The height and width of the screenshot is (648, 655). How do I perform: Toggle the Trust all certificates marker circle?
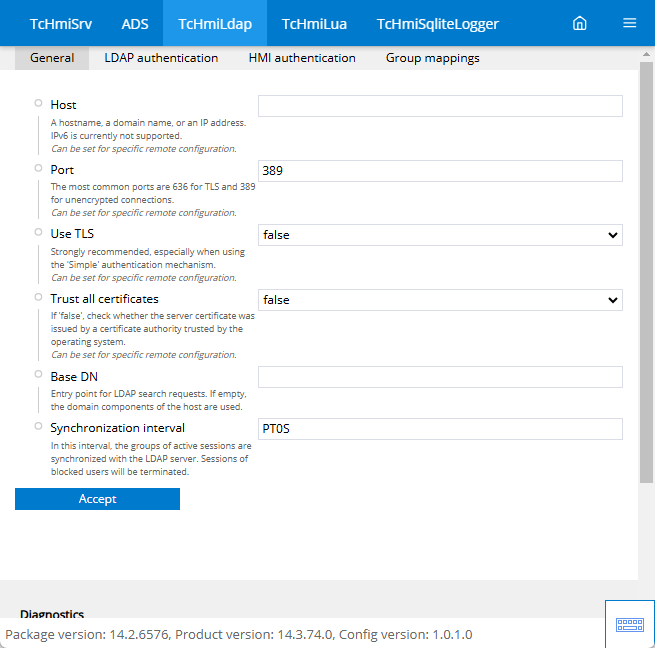(x=38, y=297)
